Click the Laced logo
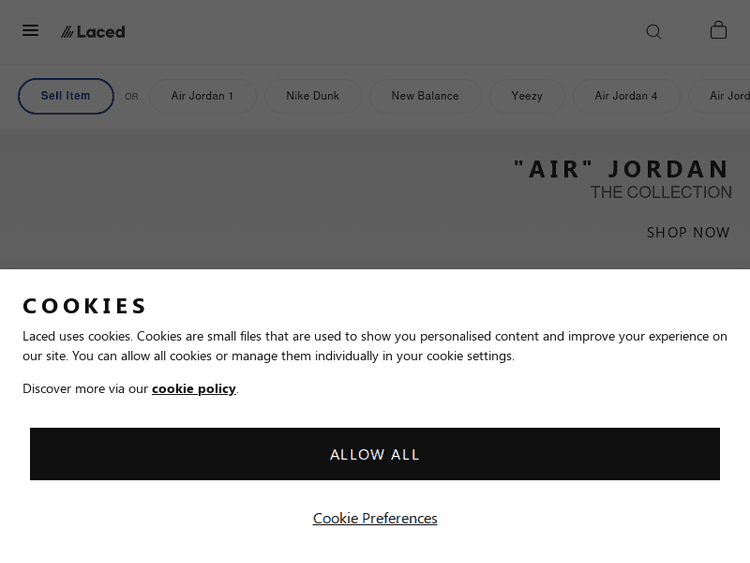750x563 pixels. (93, 32)
